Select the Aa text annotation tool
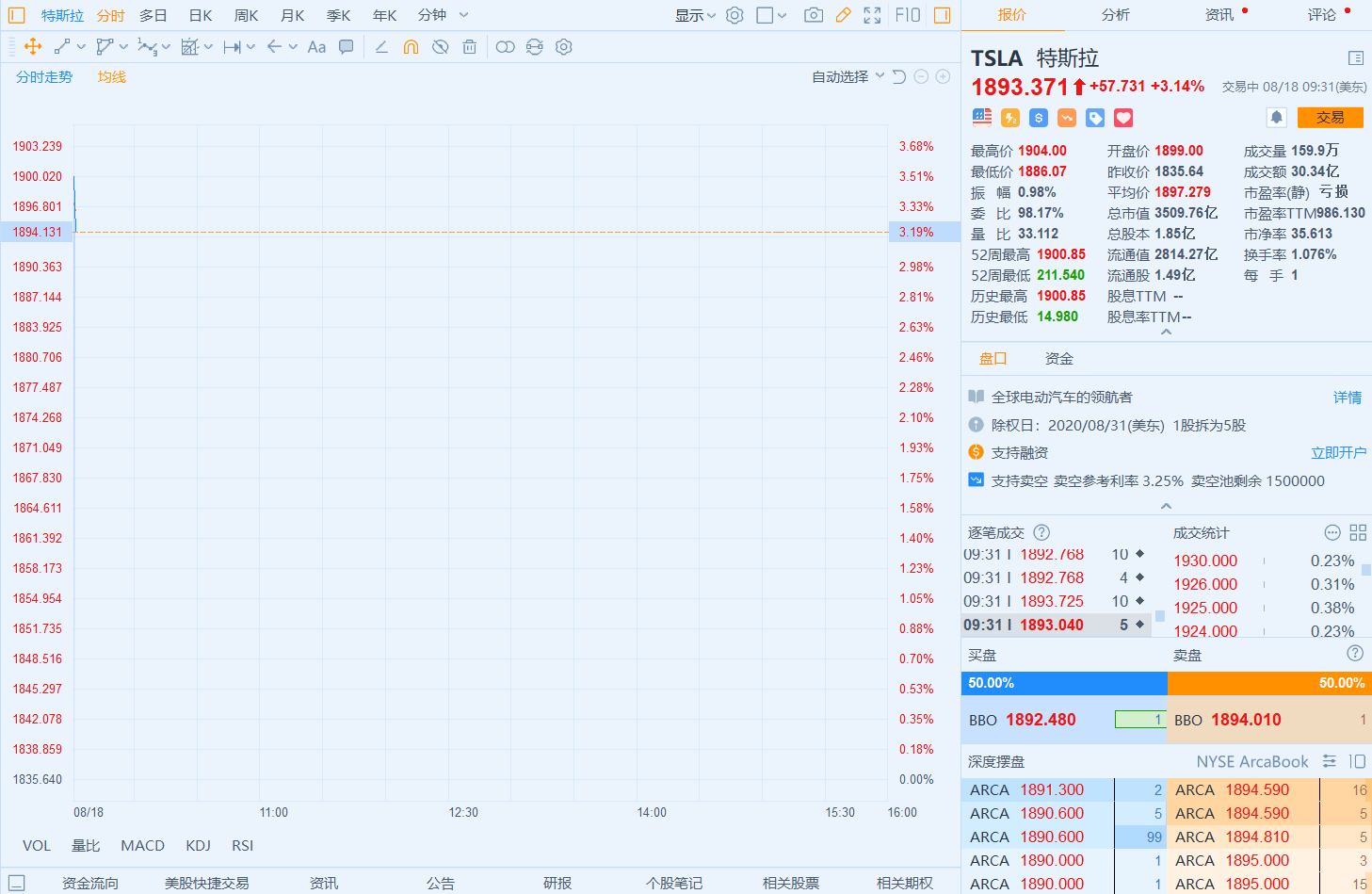 pos(316,47)
